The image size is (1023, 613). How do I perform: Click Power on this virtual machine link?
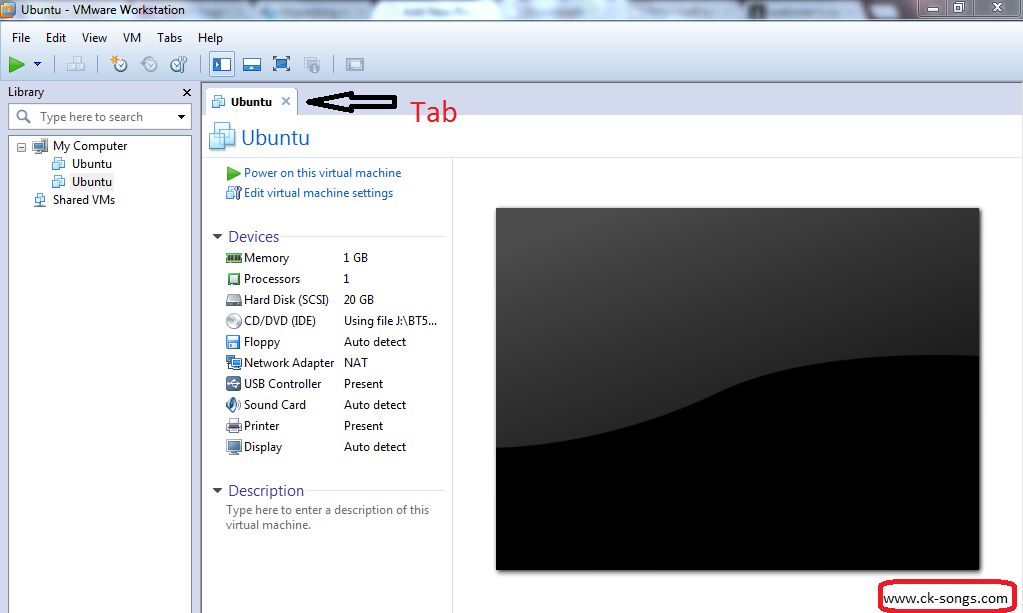pos(322,173)
